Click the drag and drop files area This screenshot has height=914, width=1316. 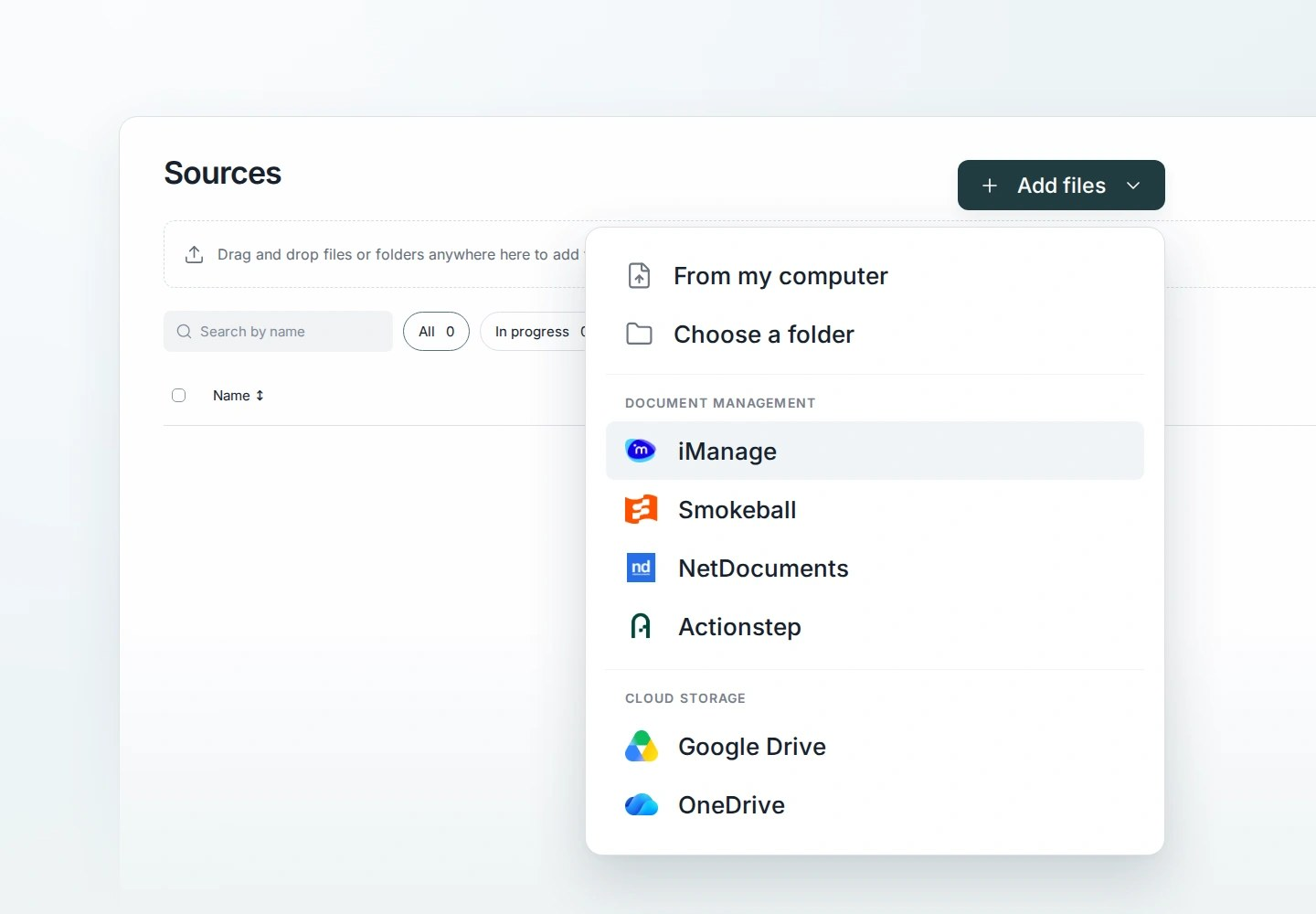pos(375,254)
